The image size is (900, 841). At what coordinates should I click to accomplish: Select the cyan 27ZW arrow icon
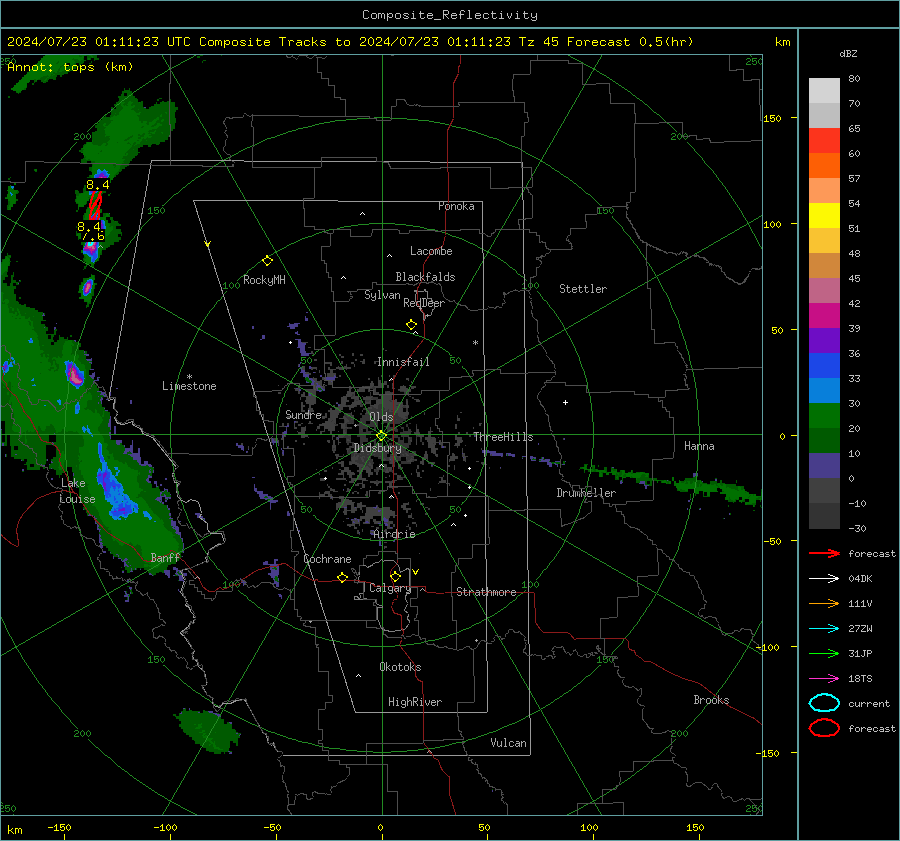pyautogui.click(x=824, y=629)
